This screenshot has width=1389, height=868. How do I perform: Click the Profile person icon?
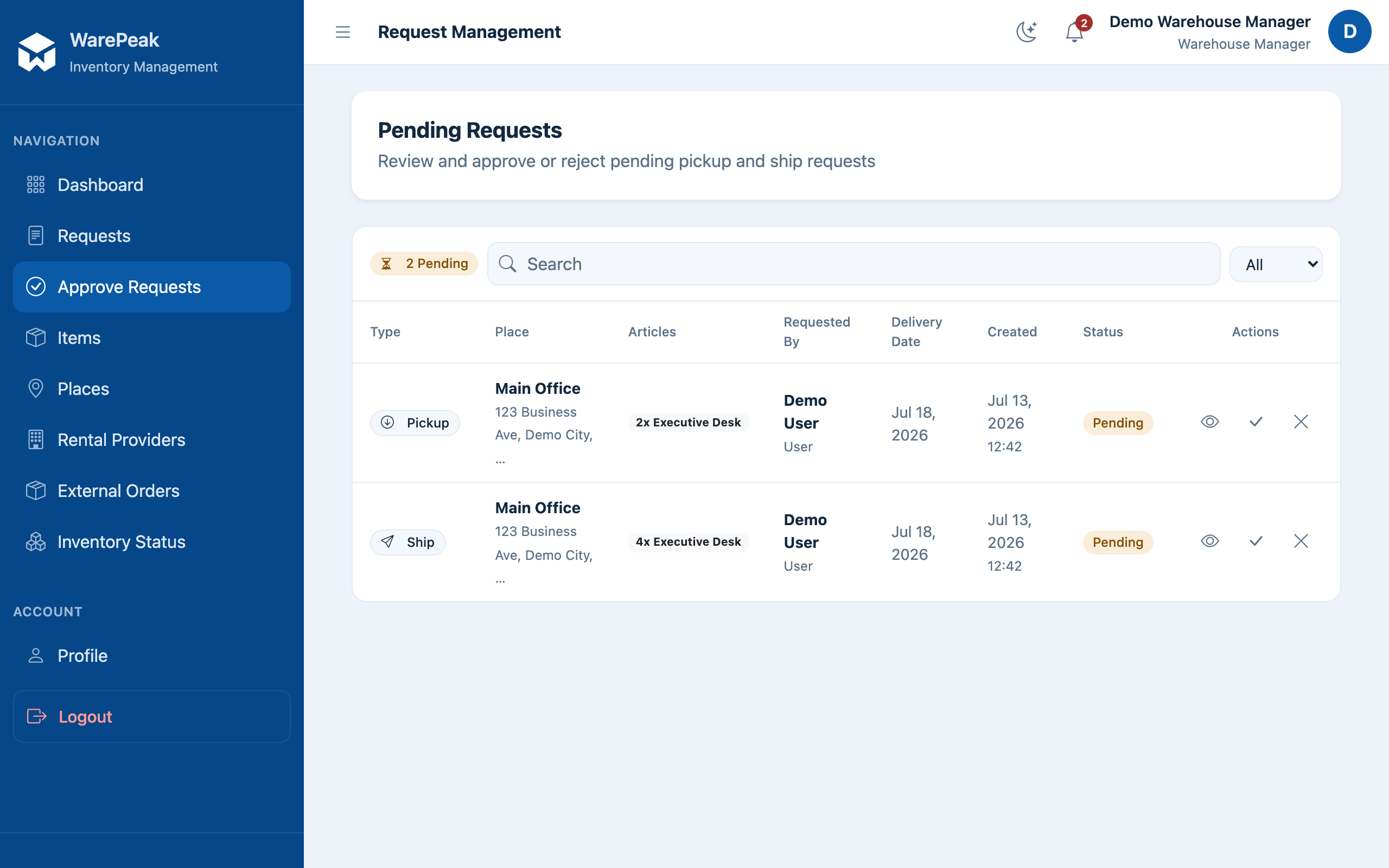coord(36,655)
